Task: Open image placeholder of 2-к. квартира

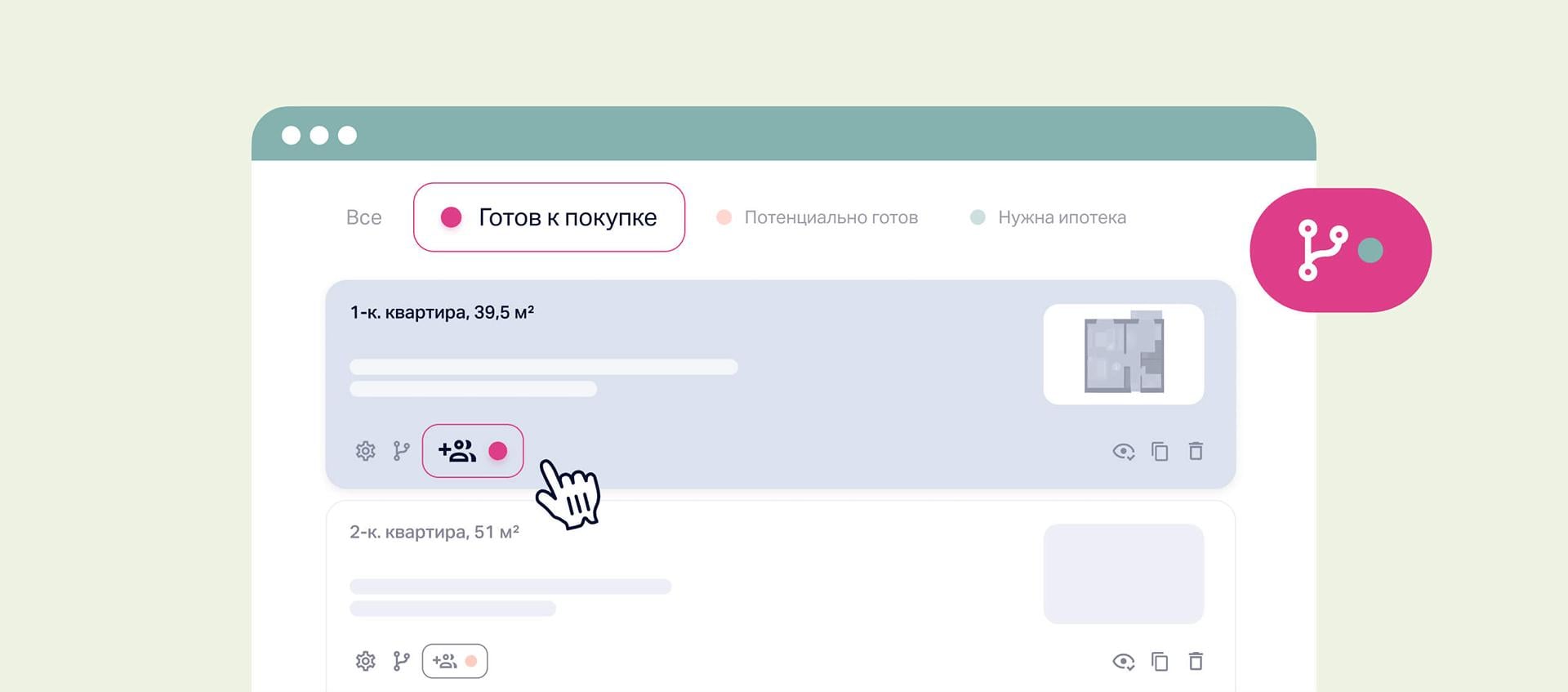Action: pos(1124,574)
